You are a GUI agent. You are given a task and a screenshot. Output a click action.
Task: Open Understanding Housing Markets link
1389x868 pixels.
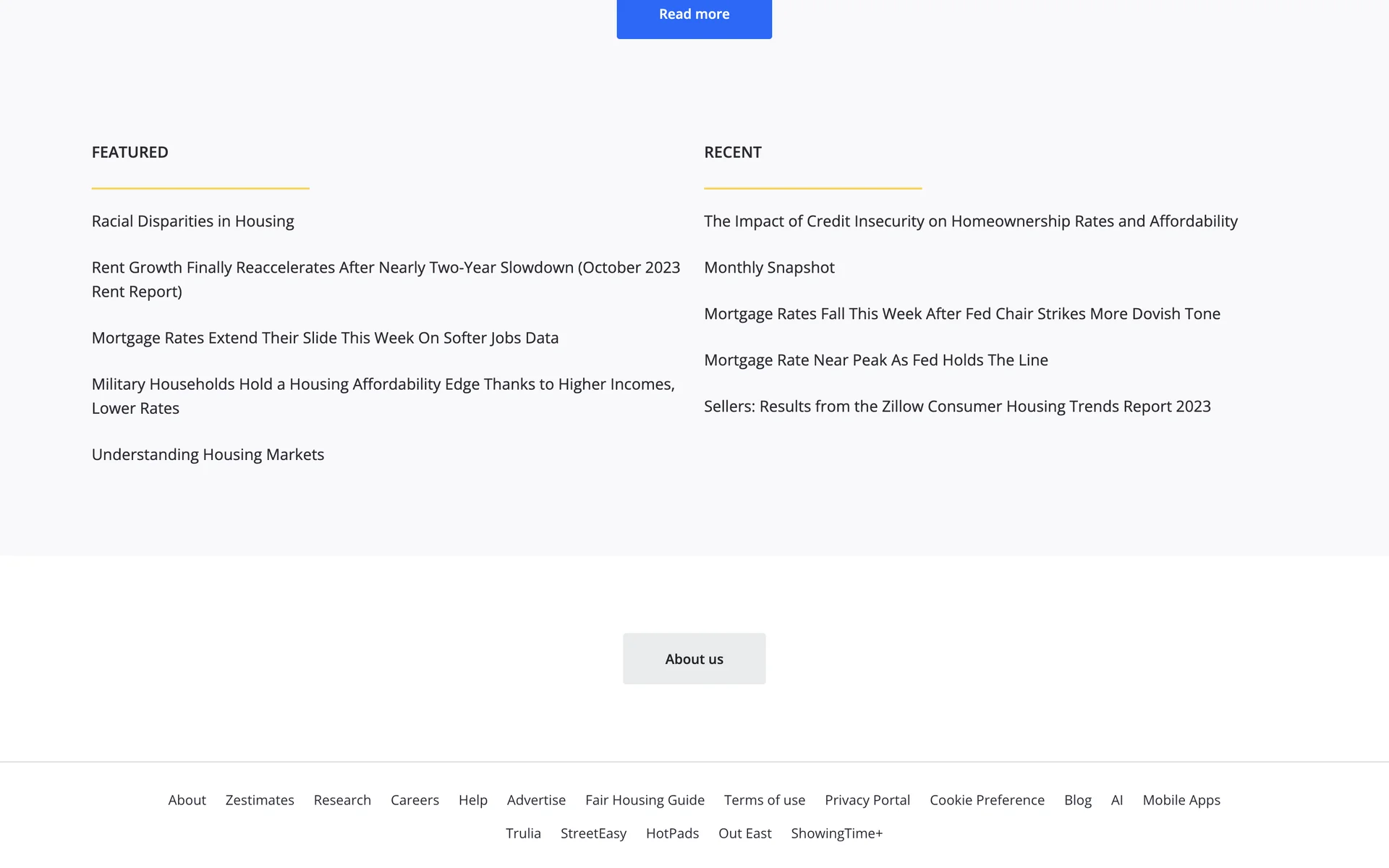208,454
